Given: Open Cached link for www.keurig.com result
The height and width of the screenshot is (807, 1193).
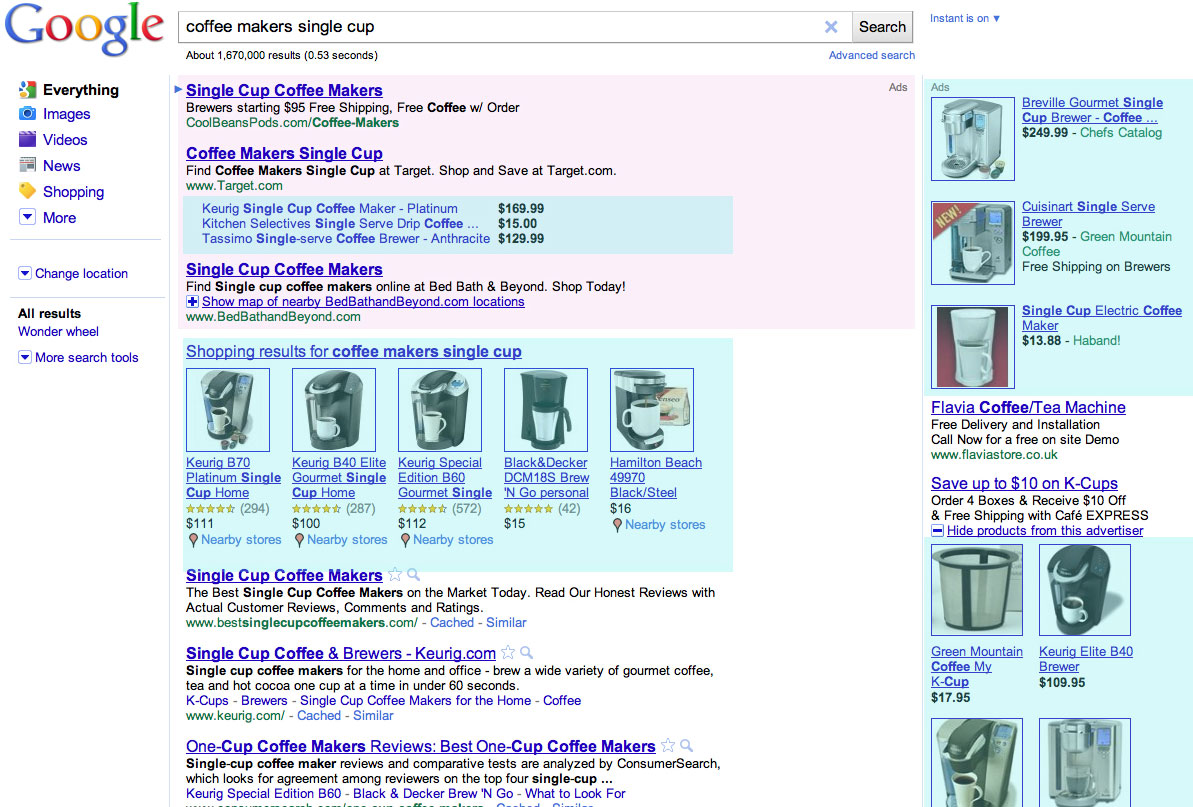Looking at the screenshot, I should coord(319,716).
